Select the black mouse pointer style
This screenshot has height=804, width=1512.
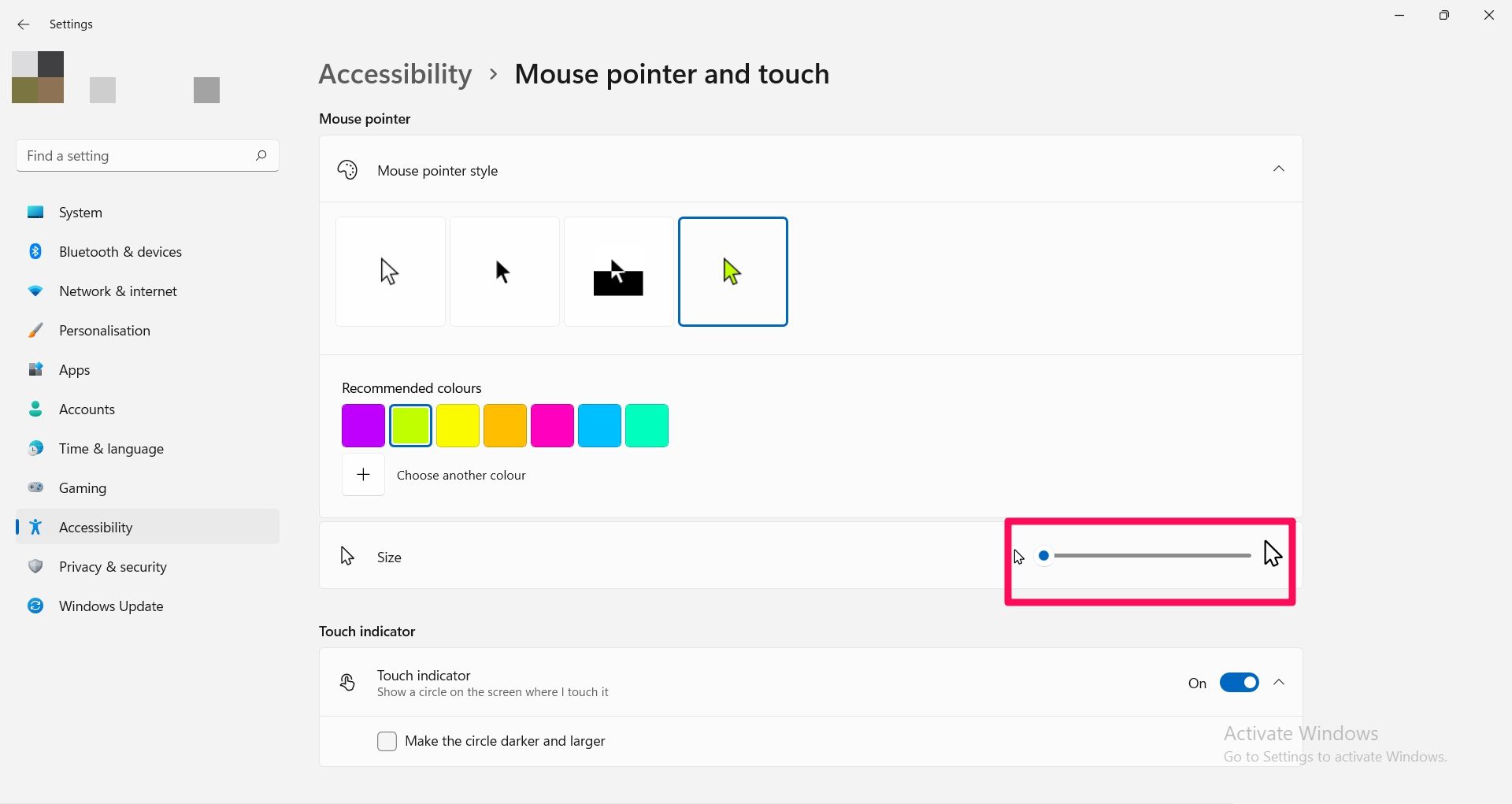click(504, 272)
